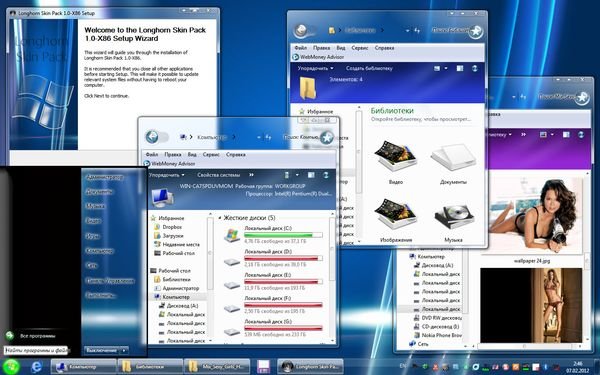Open Вид menu in the Библиотеки window

point(341,48)
